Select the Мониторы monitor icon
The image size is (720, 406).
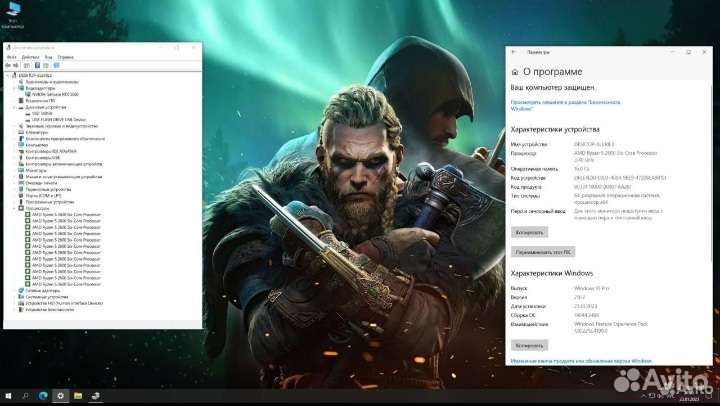pyautogui.click(x=21, y=170)
